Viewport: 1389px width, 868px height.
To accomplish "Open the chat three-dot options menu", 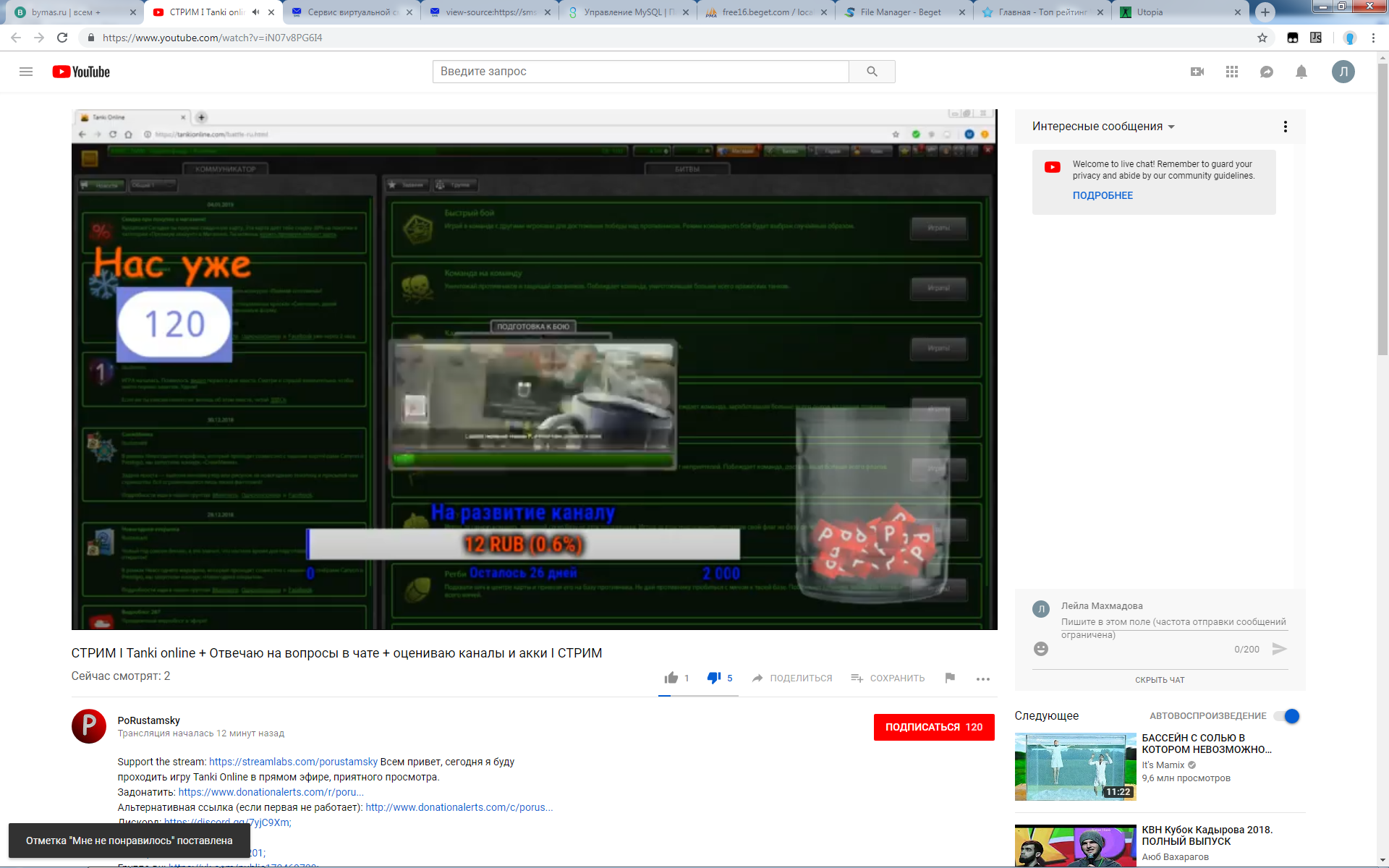I will (1286, 127).
